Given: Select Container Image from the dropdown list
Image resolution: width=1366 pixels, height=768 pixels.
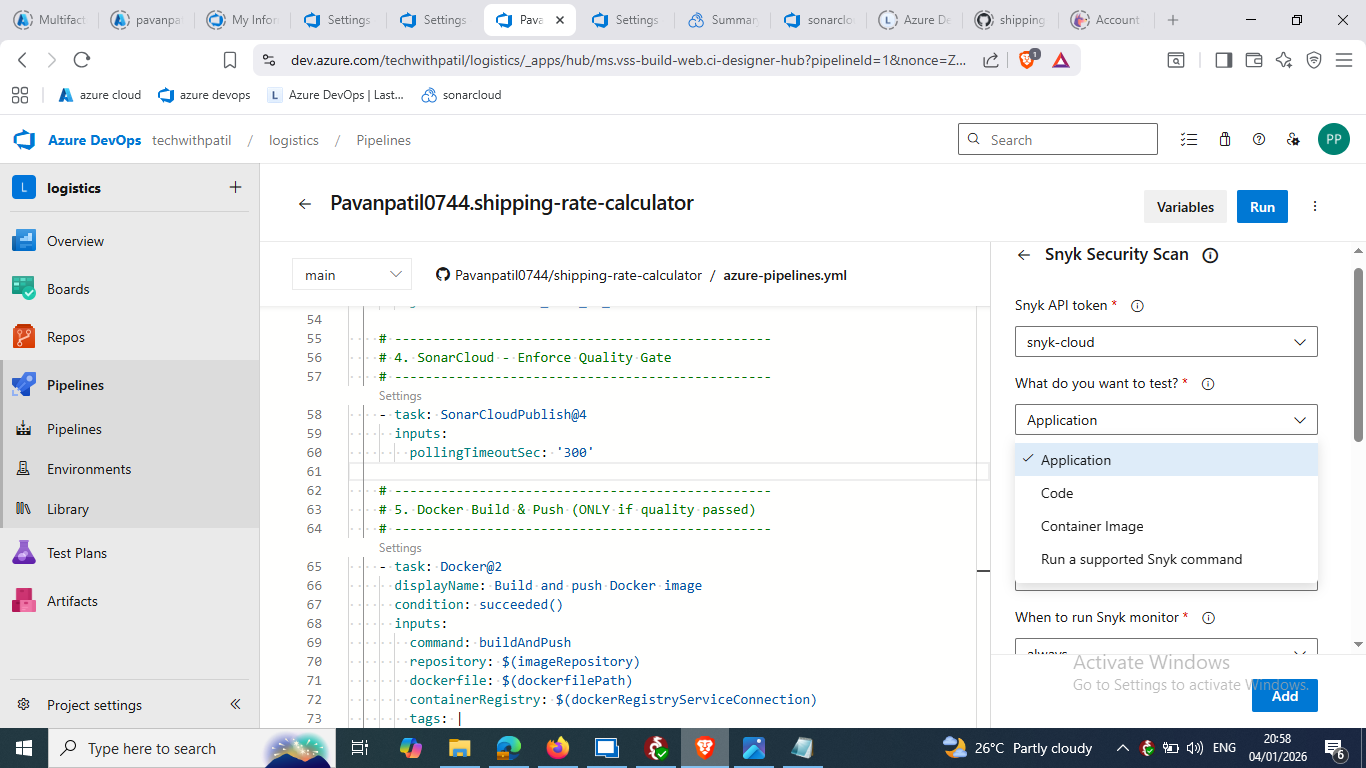Looking at the screenshot, I should [x=1091, y=526].
